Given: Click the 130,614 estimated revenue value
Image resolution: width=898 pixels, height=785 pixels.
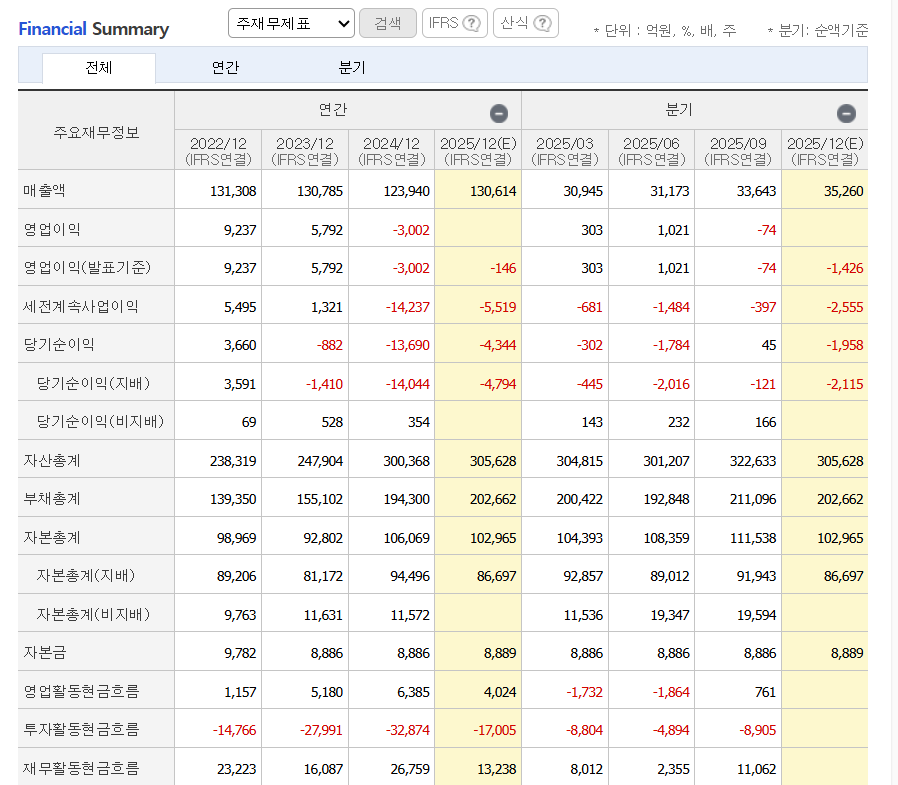Looking at the screenshot, I should [493, 191].
